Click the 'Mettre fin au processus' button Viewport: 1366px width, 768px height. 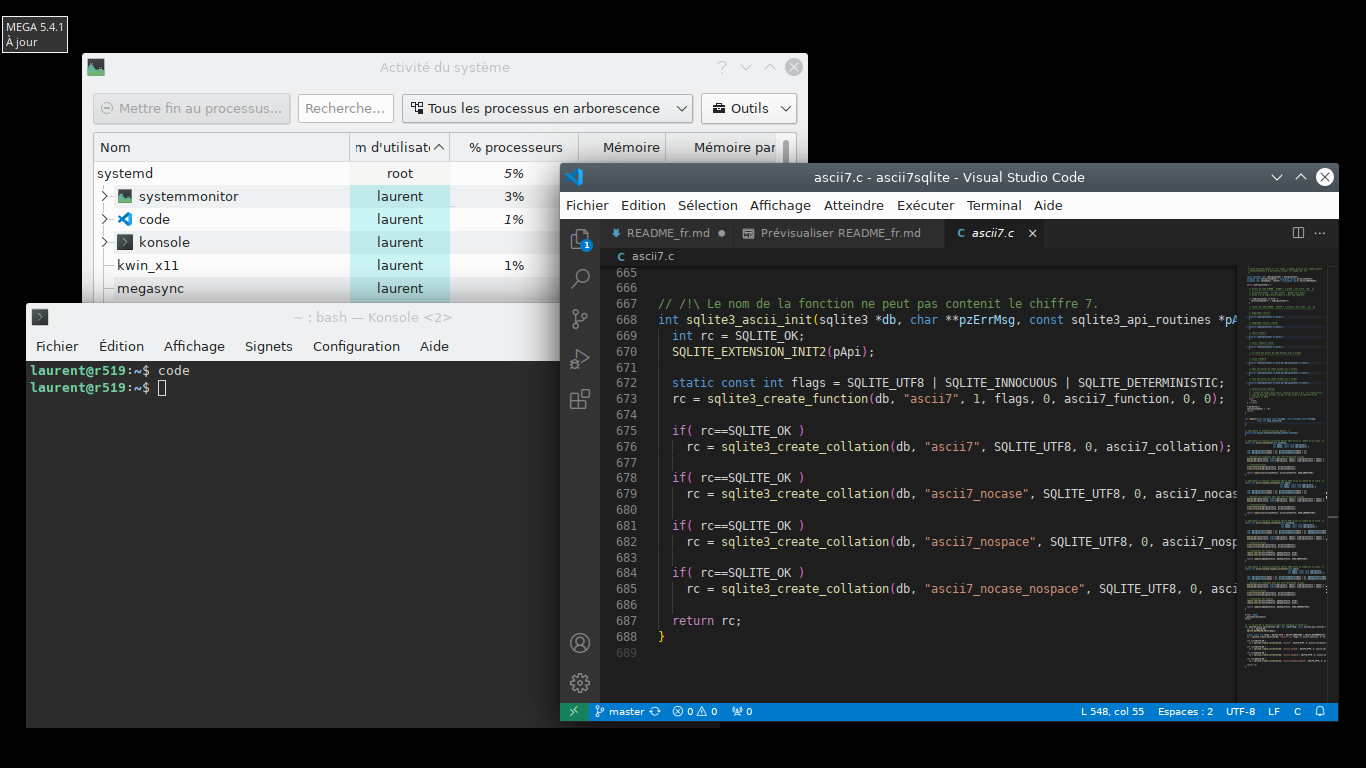192,108
